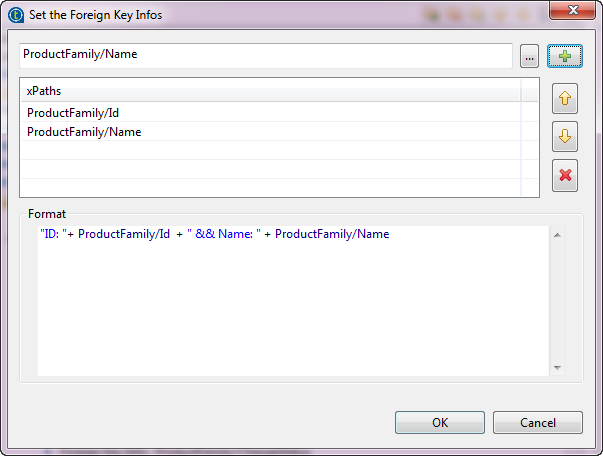
Task: Move selected xPath down with arrow button
Action: [565, 136]
